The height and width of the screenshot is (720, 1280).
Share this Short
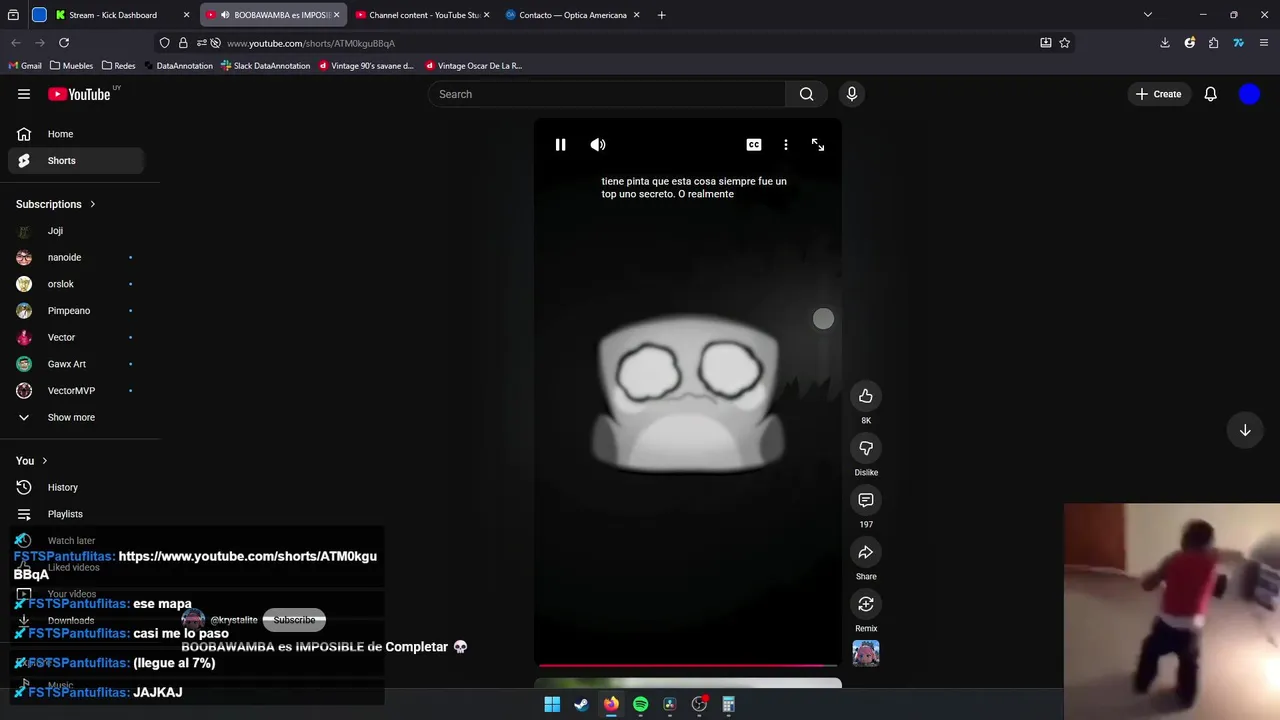(x=866, y=552)
